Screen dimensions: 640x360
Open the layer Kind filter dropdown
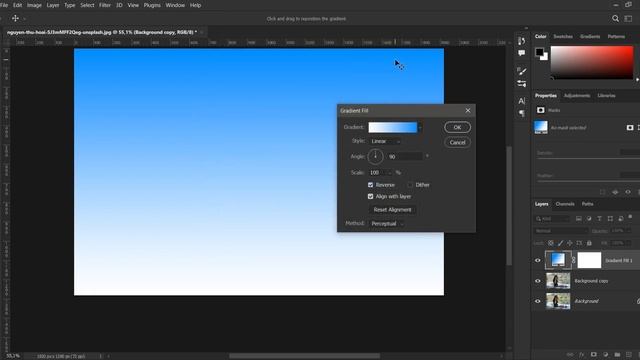[x=552, y=219]
